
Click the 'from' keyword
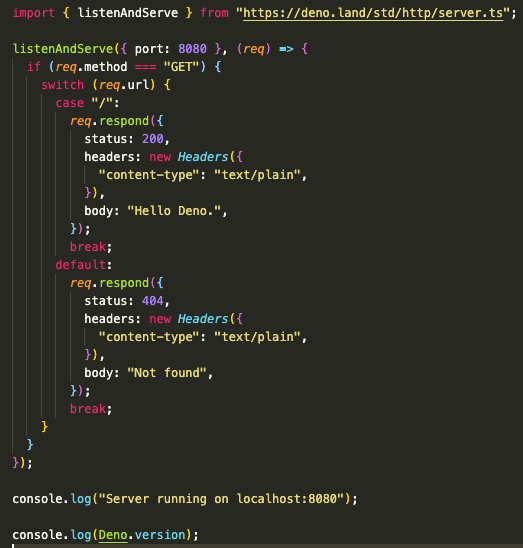pos(214,13)
